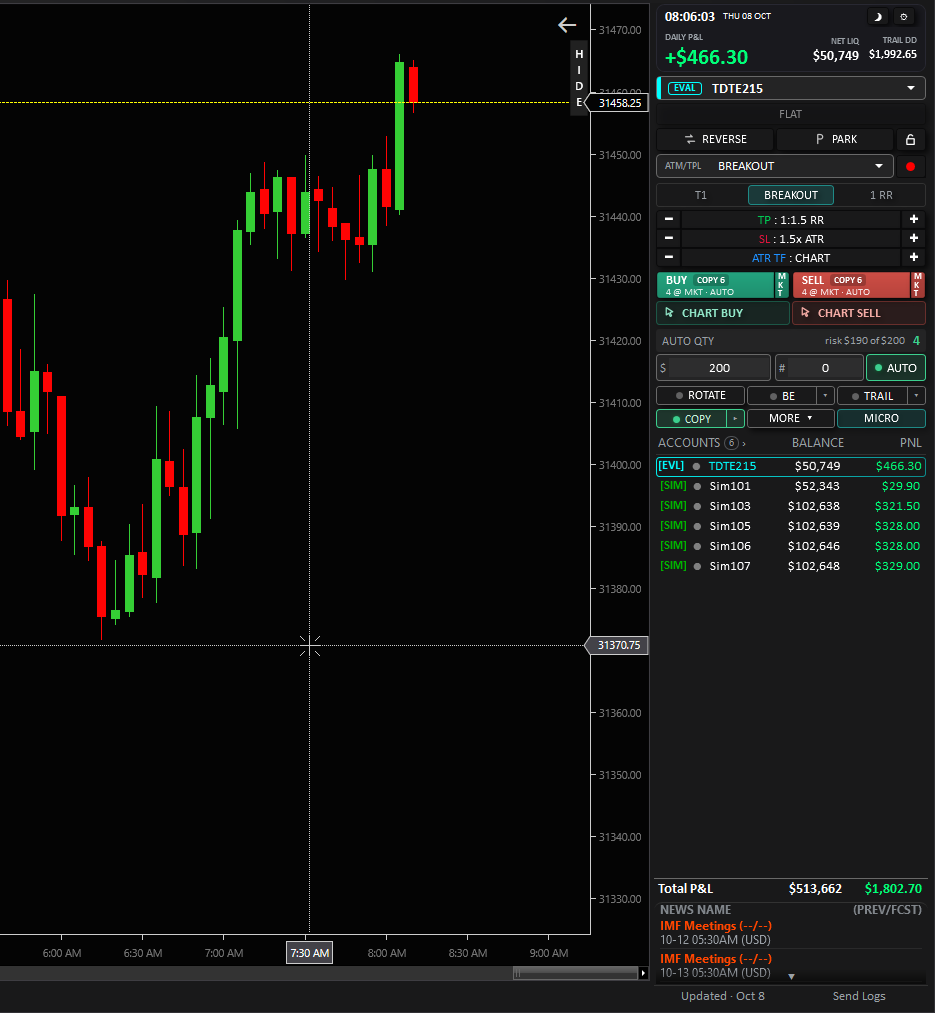Click the minus button for ATR TF
935x1013 pixels.
pyautogui.click(x=669, y=257)
